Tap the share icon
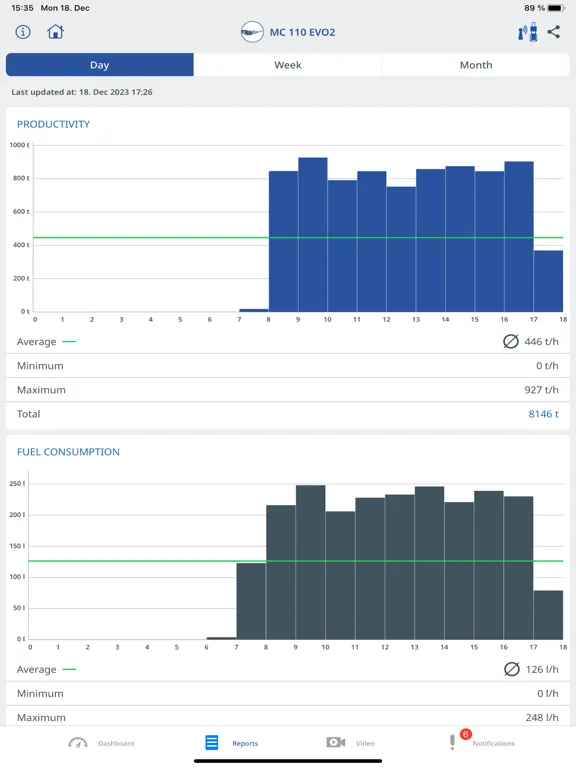The image size is (576, 768). (x=553, y=32)
